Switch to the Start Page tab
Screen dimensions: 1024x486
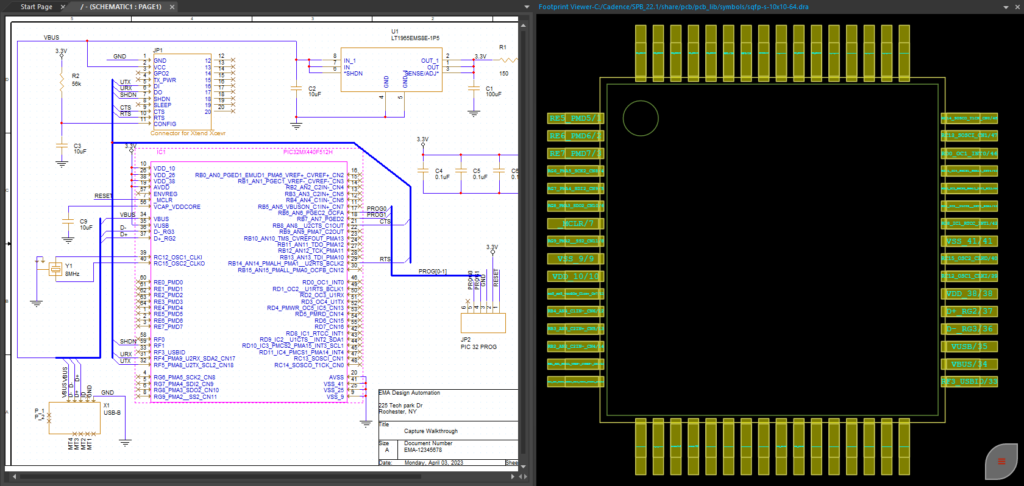tap(36, 6)
